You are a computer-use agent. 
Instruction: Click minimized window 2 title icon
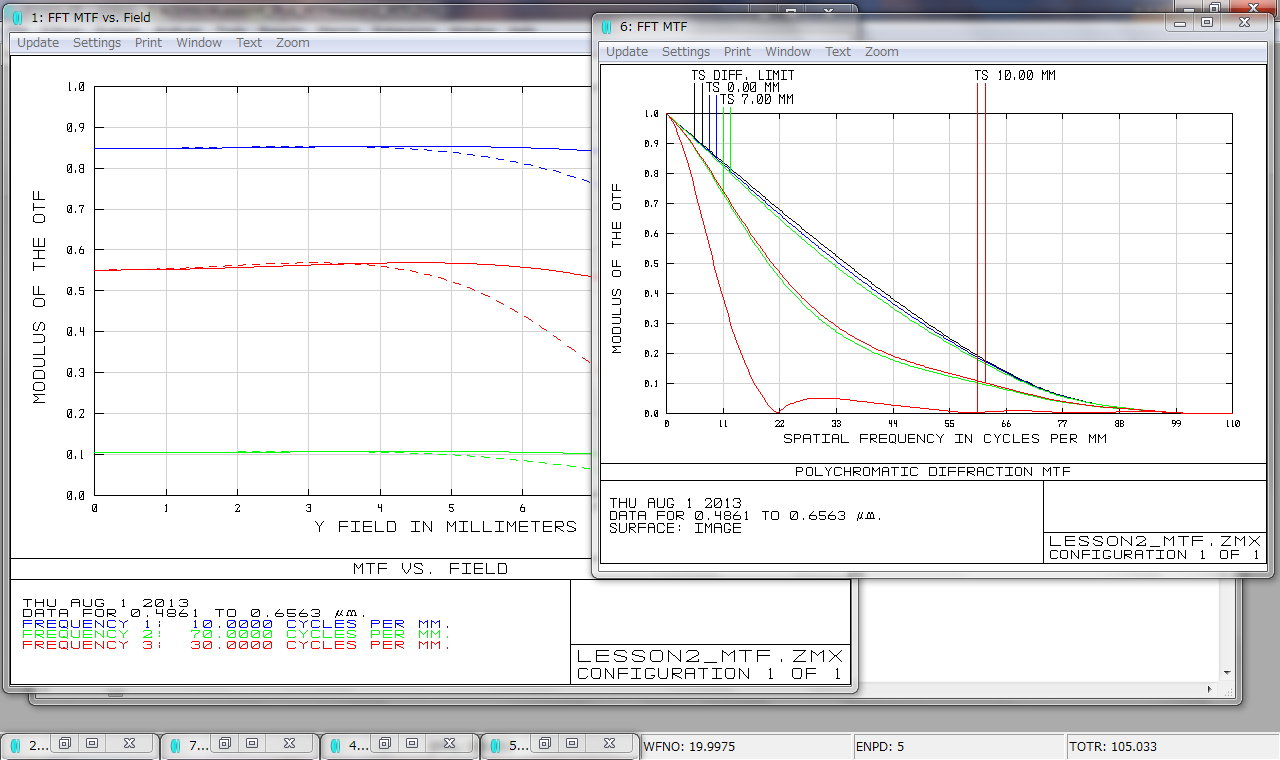(15, 745)
